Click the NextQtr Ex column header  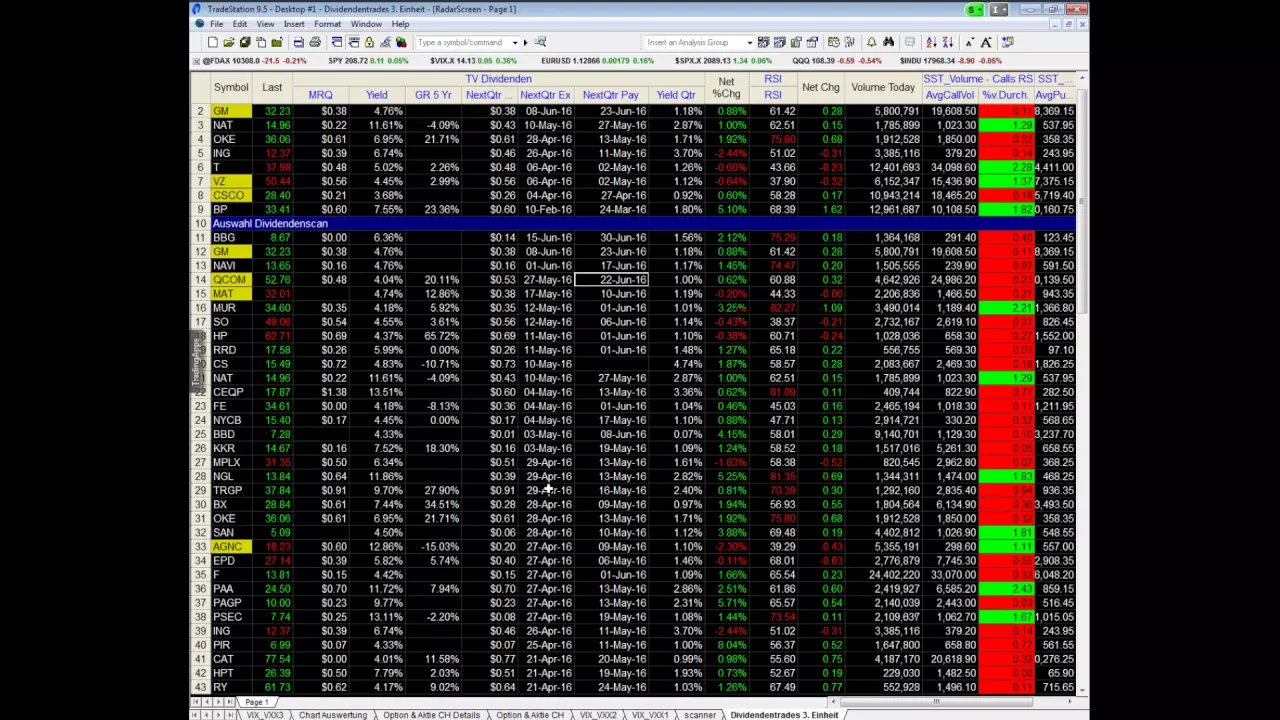click(x=545, y=95)
